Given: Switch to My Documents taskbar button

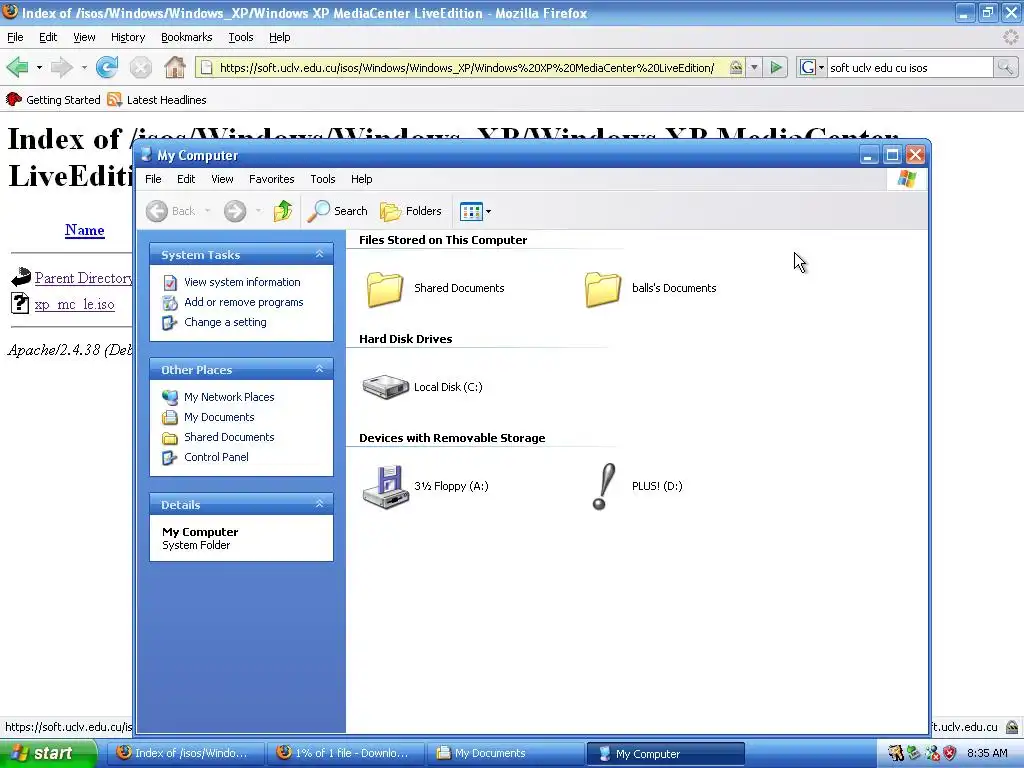Looking at the screenshot, I should (x=505, y=753).
